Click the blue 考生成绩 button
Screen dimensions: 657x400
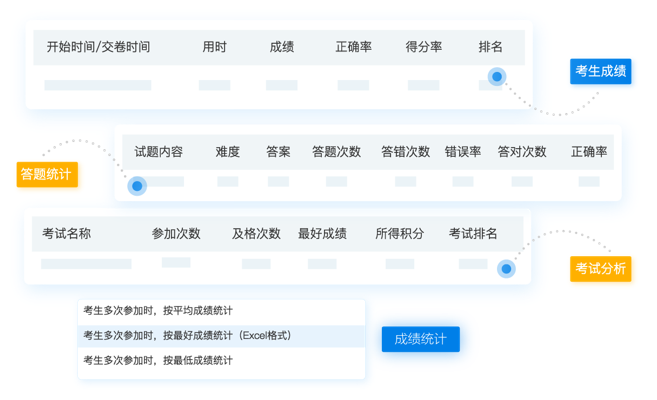[600, 71]
